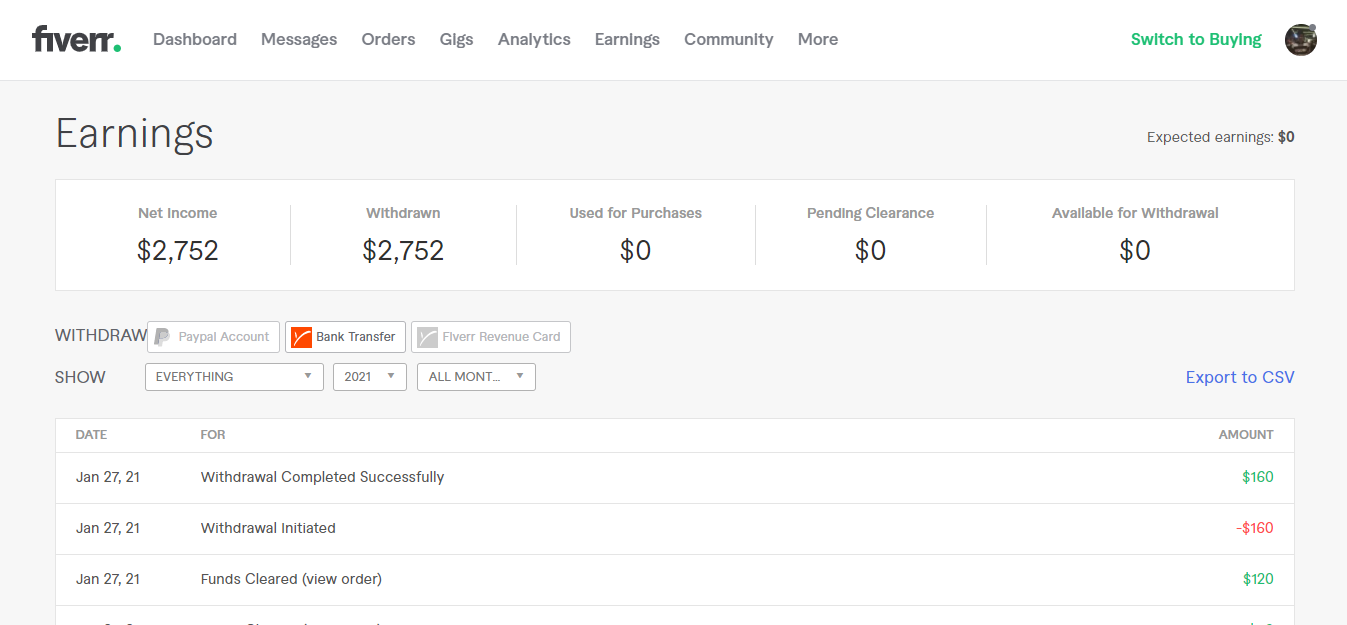View the Analytics page
This screenshot has height=625, width=1347.
[x=534, y=40]
